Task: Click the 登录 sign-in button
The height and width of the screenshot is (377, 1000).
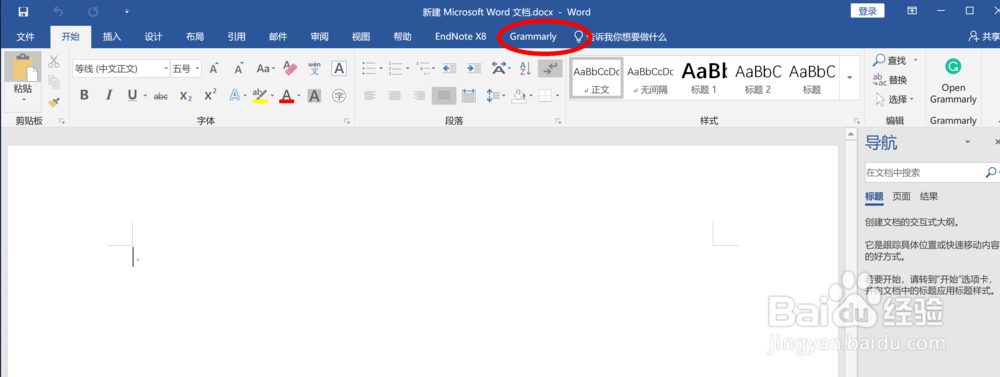Action: tap(867, 11)
